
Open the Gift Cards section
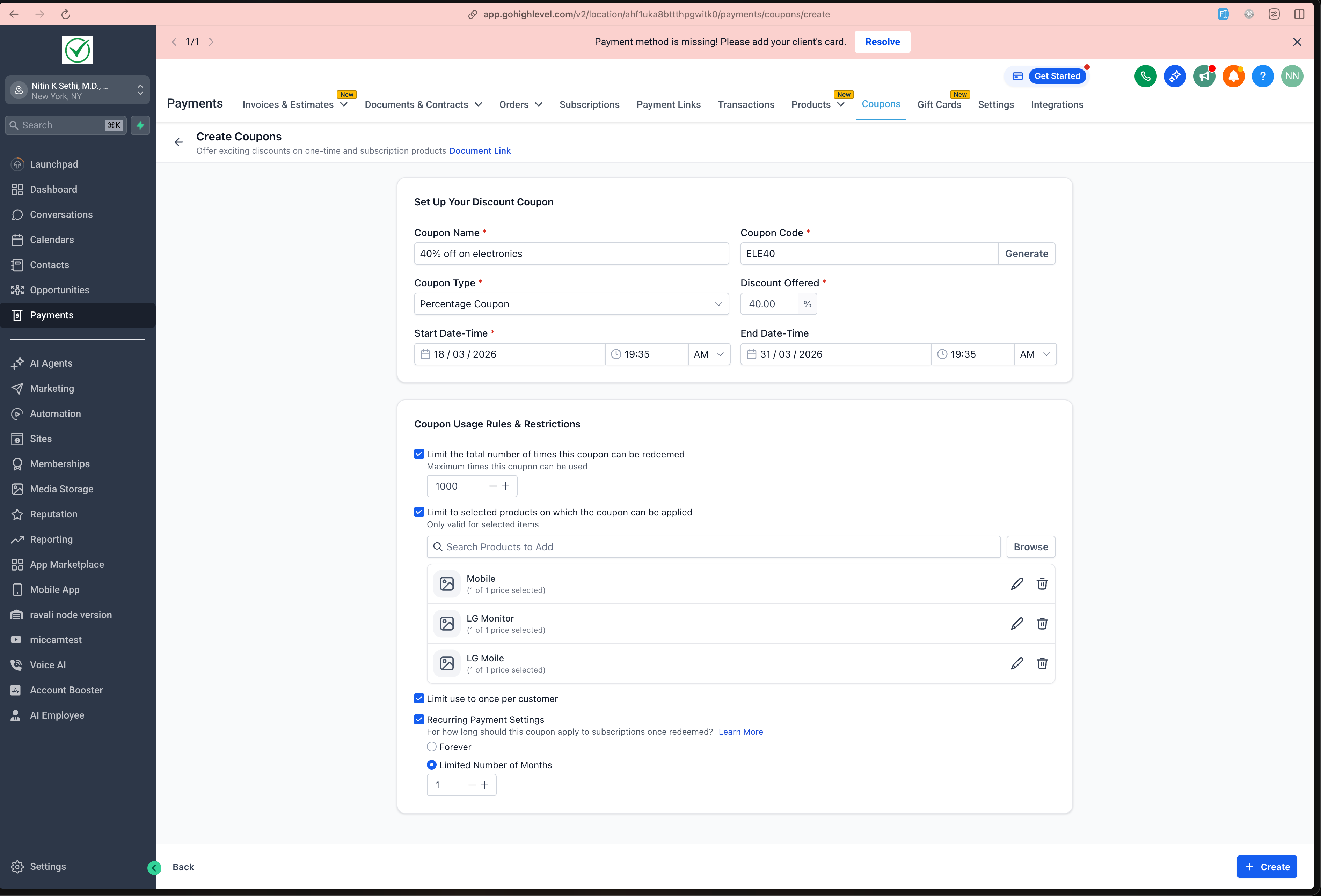939,104
